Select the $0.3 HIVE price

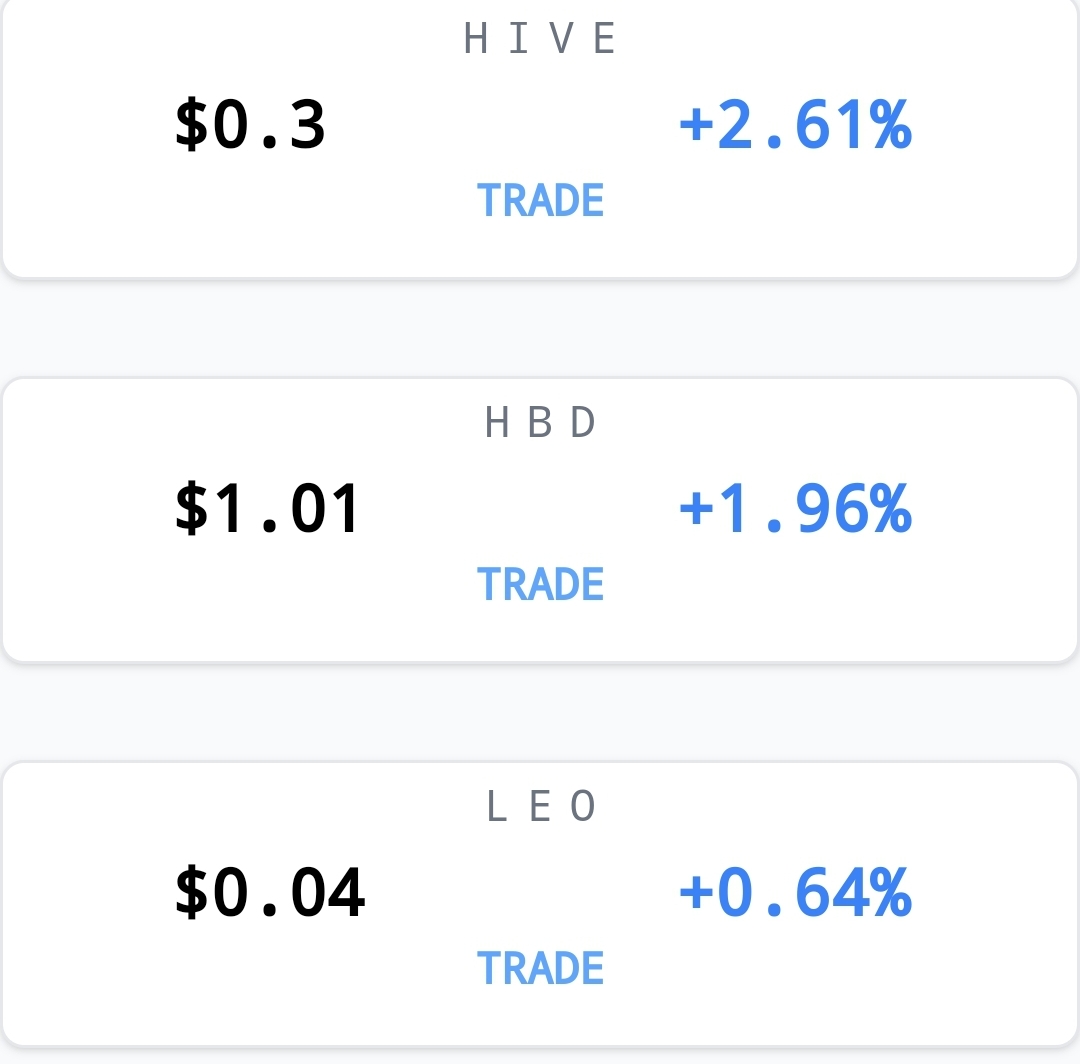click(250, 125)
